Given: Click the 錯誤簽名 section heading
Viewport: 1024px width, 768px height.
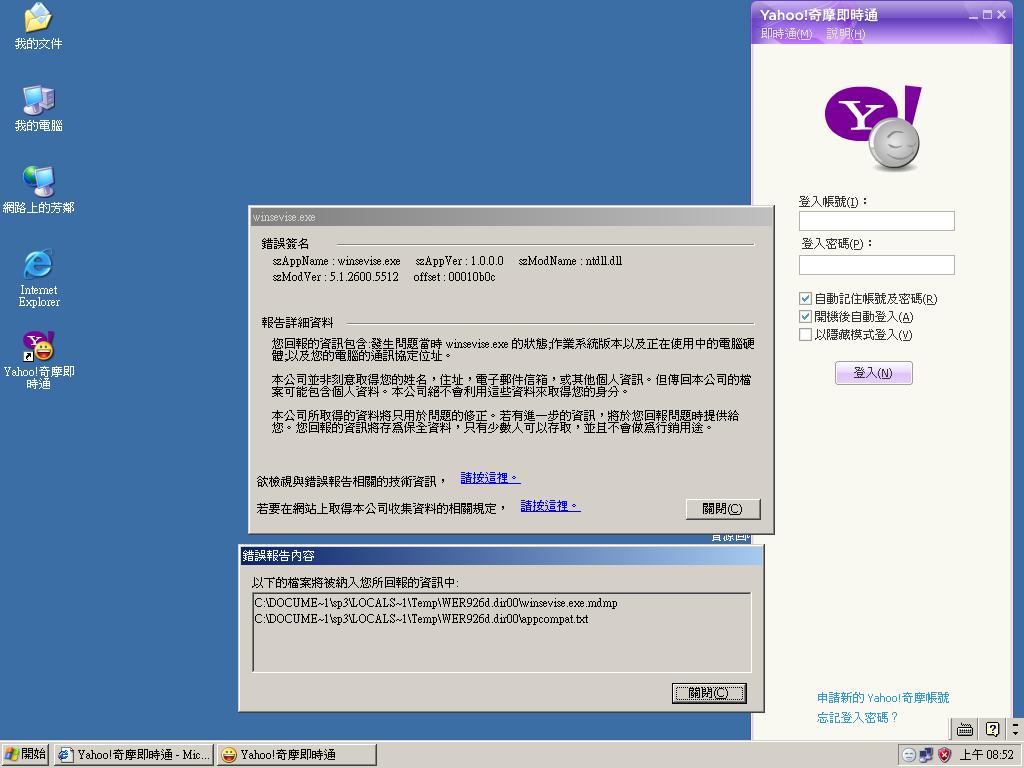Looking at the screenshot, I should tap(285, 244).
